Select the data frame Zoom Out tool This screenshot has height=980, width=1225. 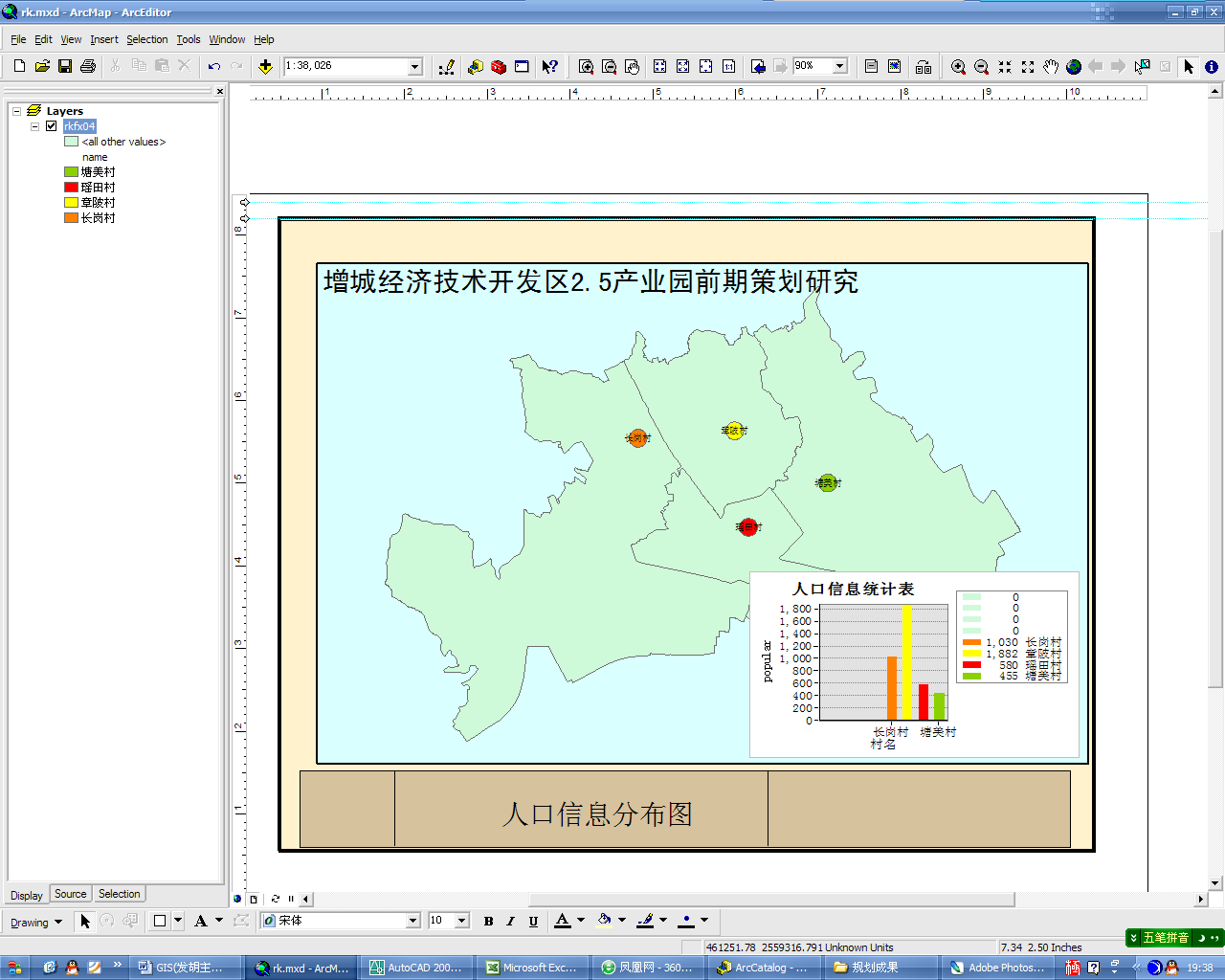pos(981,66)
